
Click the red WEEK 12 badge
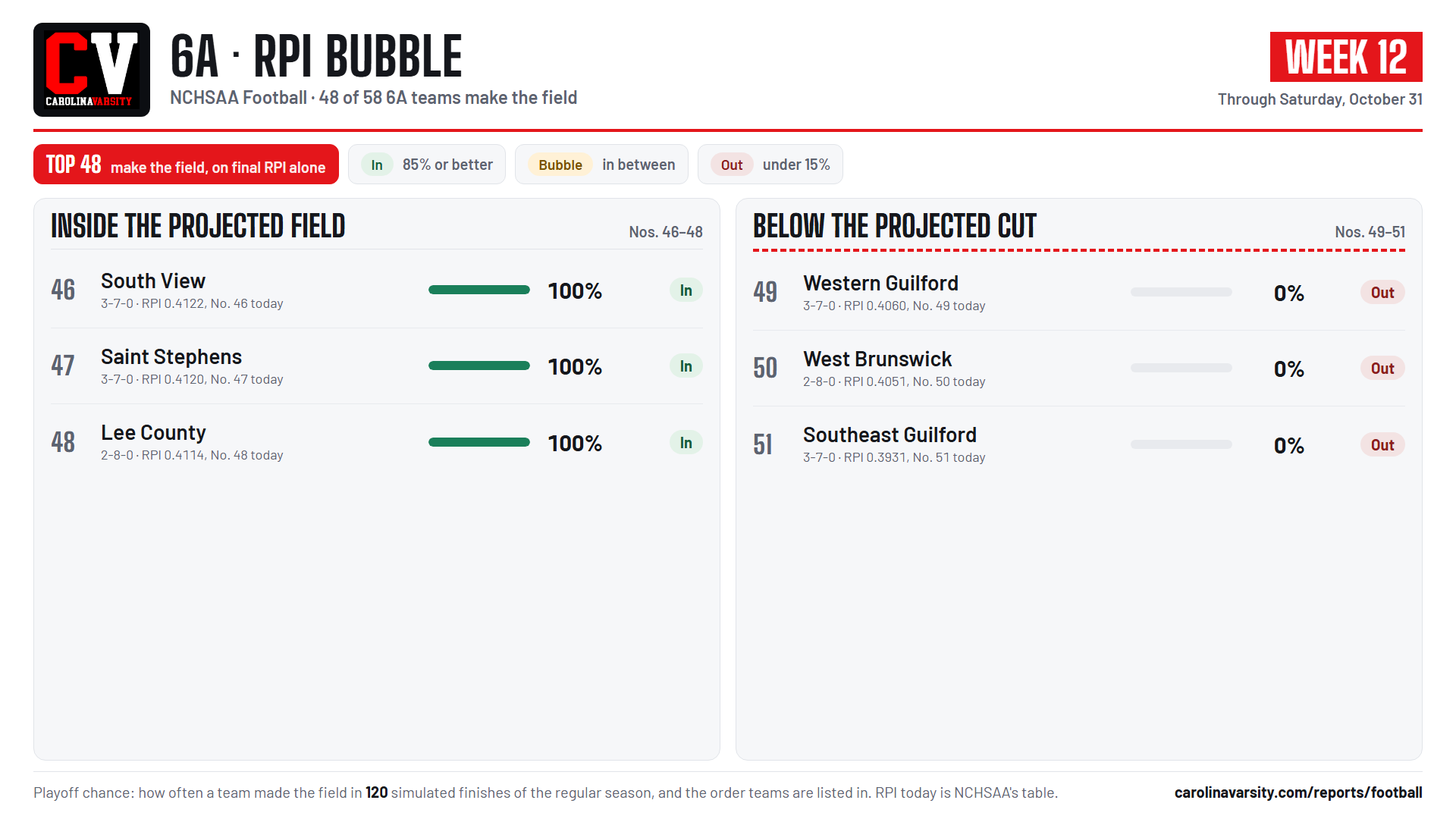(x=1346, y=57)
